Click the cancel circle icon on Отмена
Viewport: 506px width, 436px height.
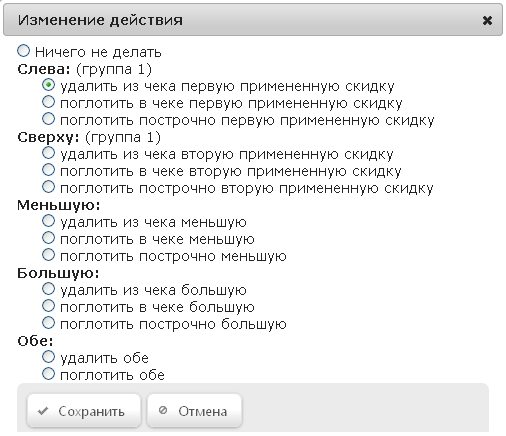click(163, 410)
